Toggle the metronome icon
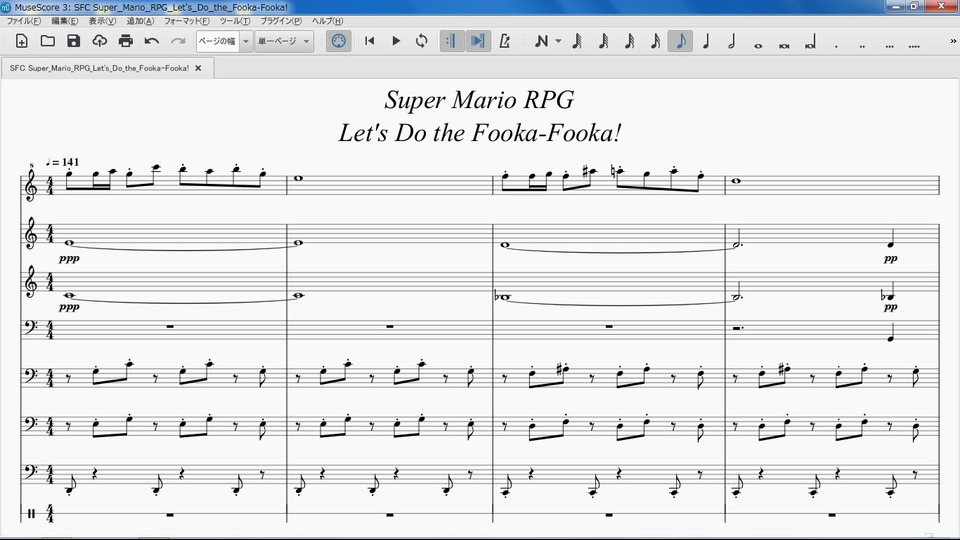Screen dimensions: 960x540 coord(504,41)
